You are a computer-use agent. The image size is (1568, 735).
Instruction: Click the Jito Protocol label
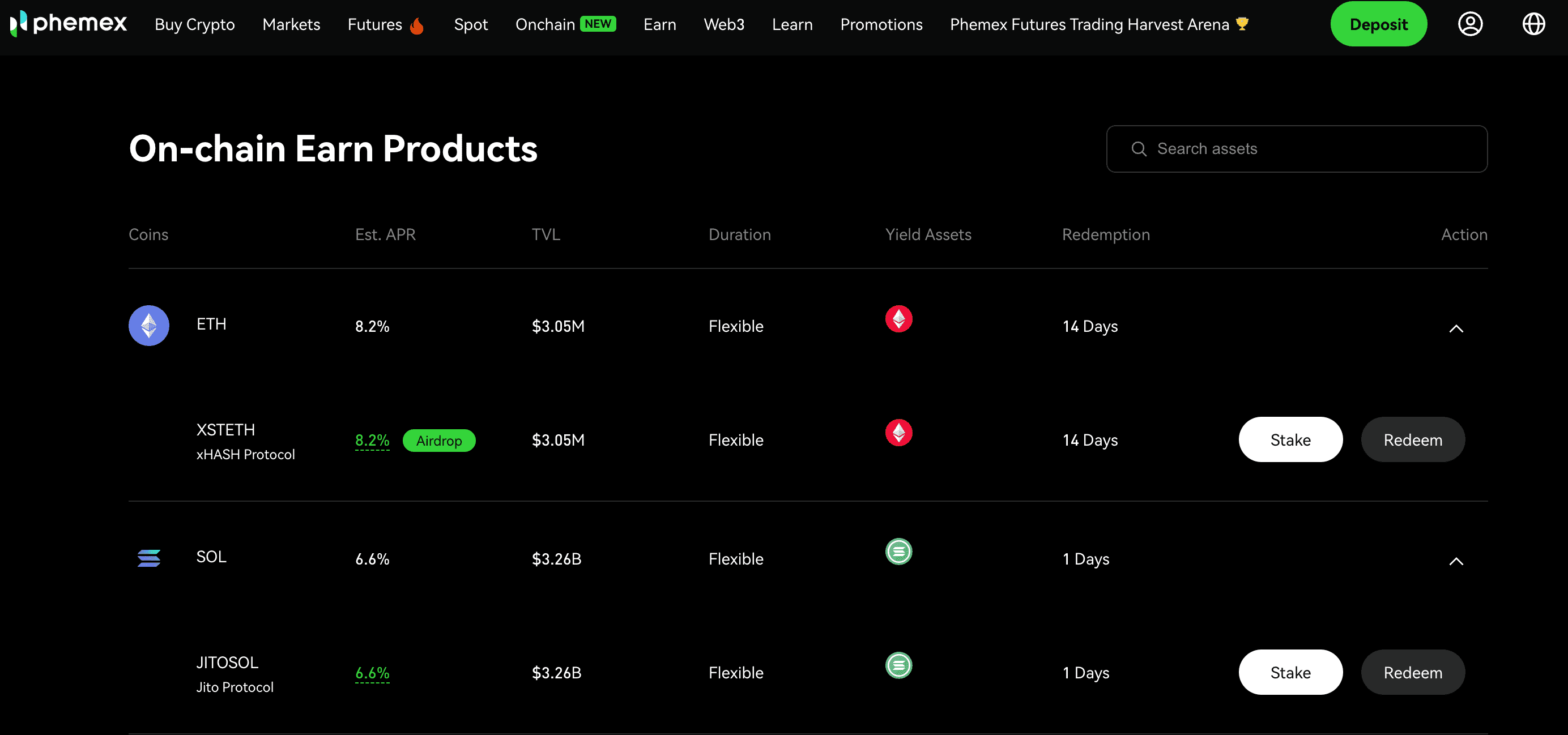[x=235, y=687]
